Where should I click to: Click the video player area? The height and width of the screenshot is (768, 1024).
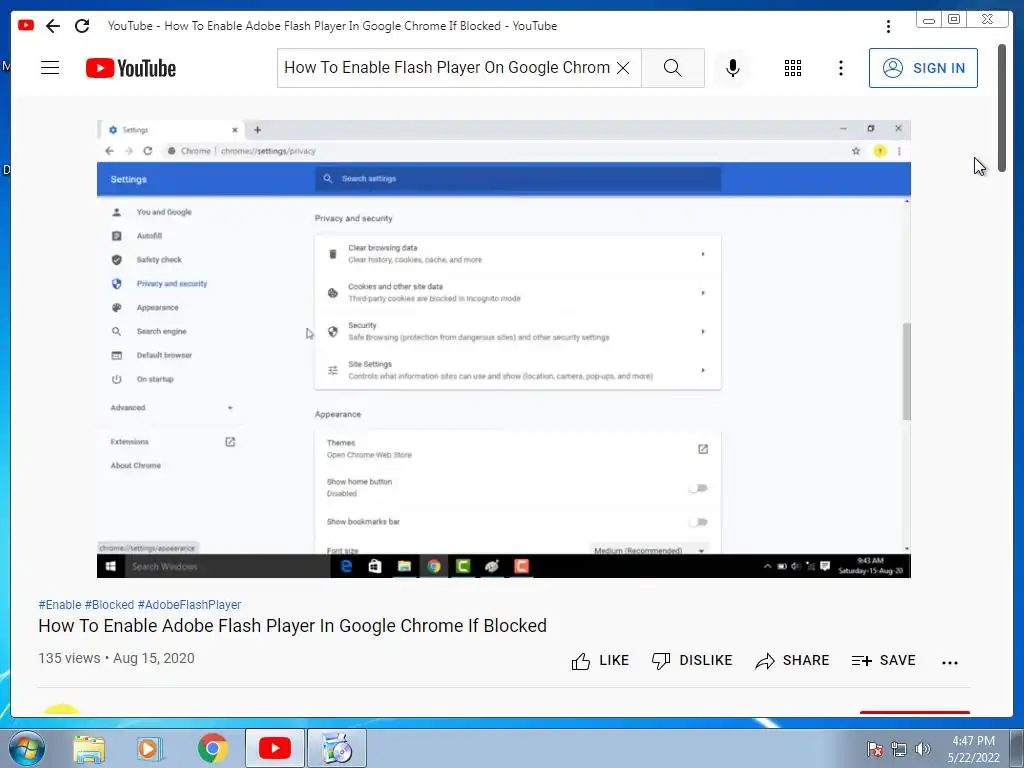click(x=504, y=349)
